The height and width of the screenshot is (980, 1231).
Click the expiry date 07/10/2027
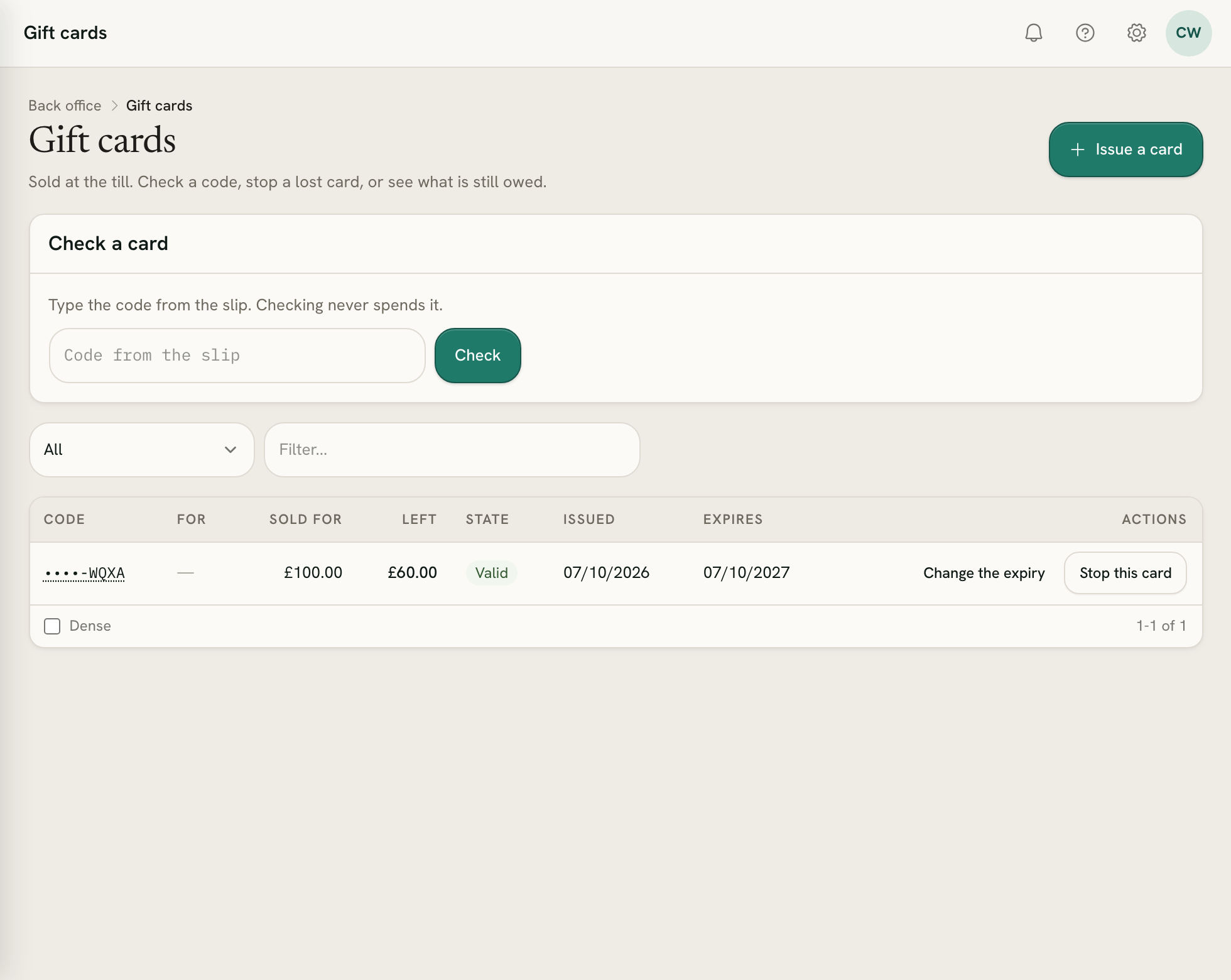[746, 573]
